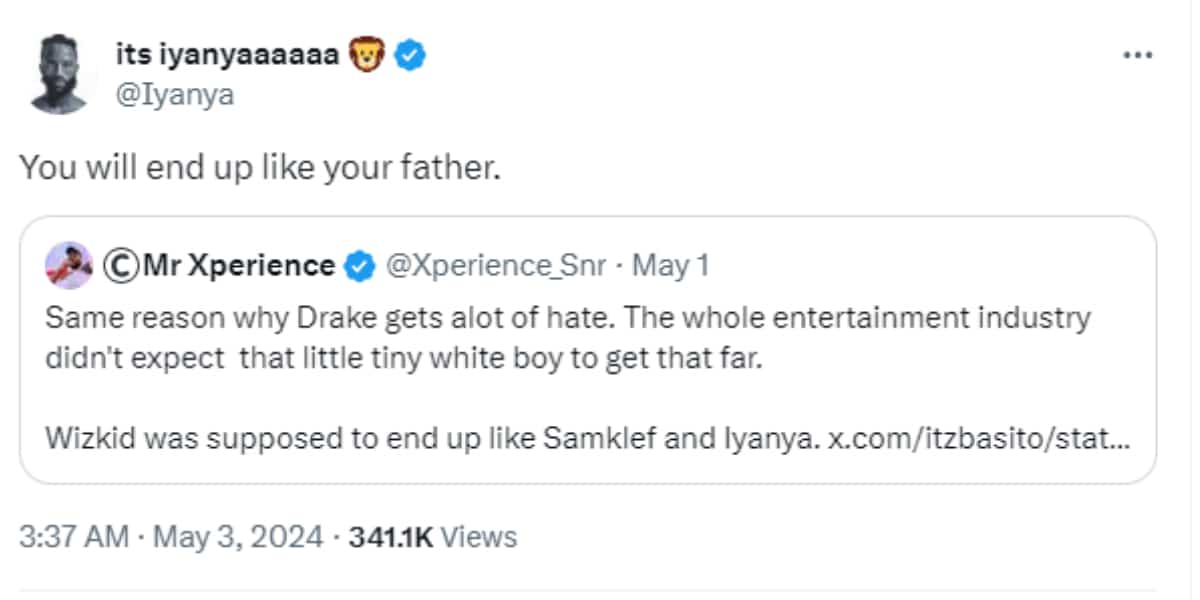The height and width of the screenshot is (600, 1200).
Task: Open the Mr Xperience profile name
Action: (x=240, y=266)
